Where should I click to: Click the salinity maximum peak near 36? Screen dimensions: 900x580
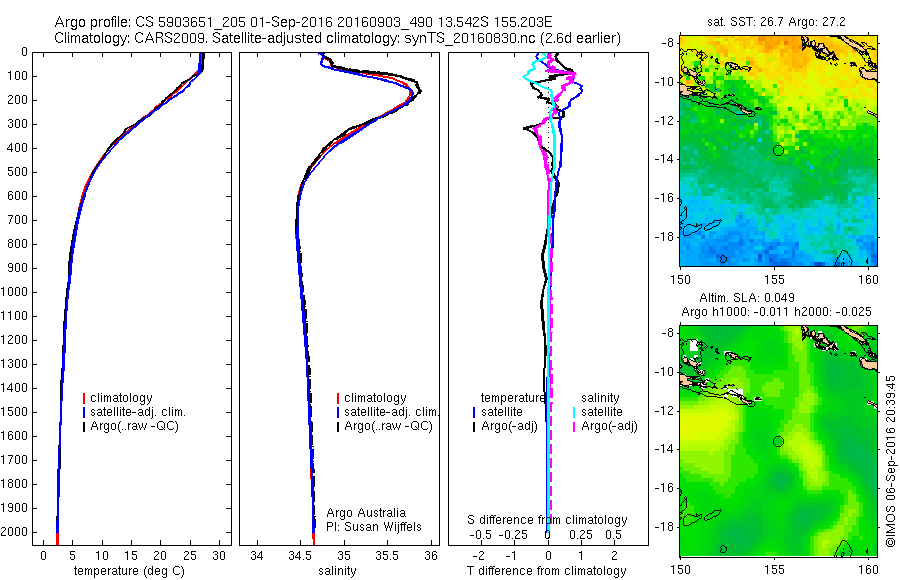420,91
